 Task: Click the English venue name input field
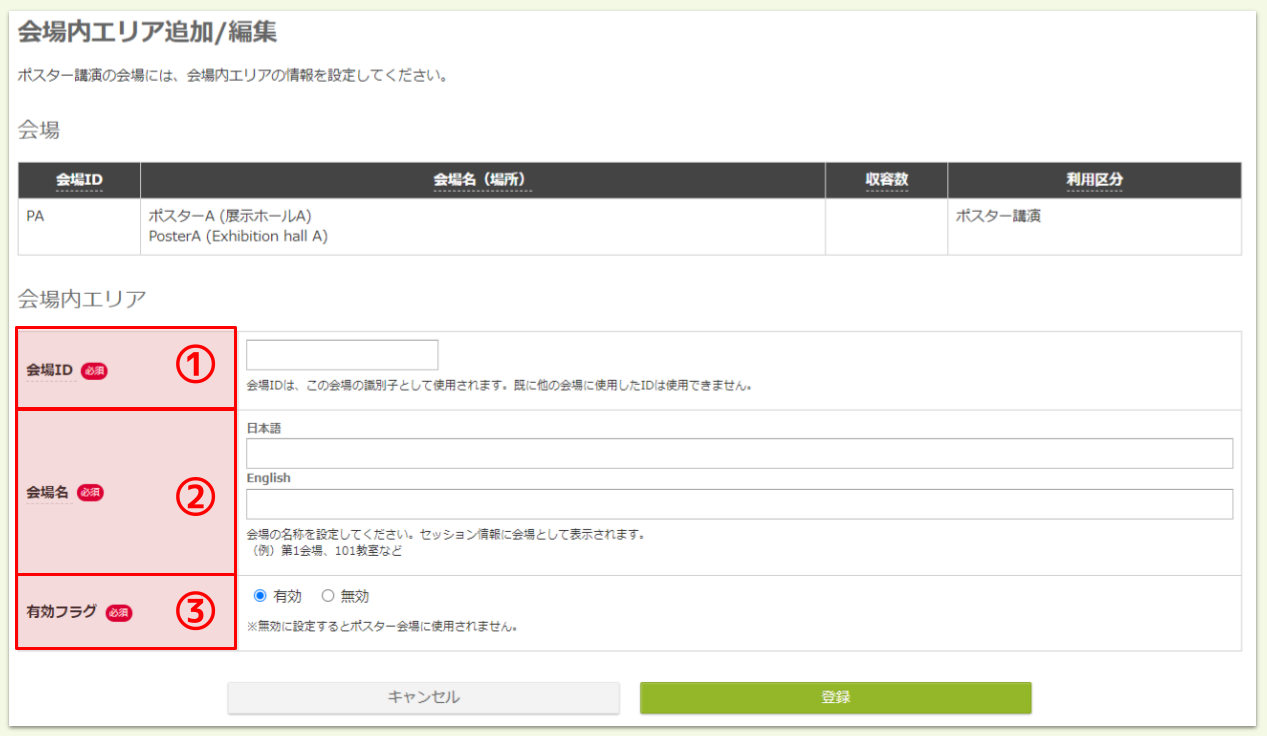click(739, 503)
